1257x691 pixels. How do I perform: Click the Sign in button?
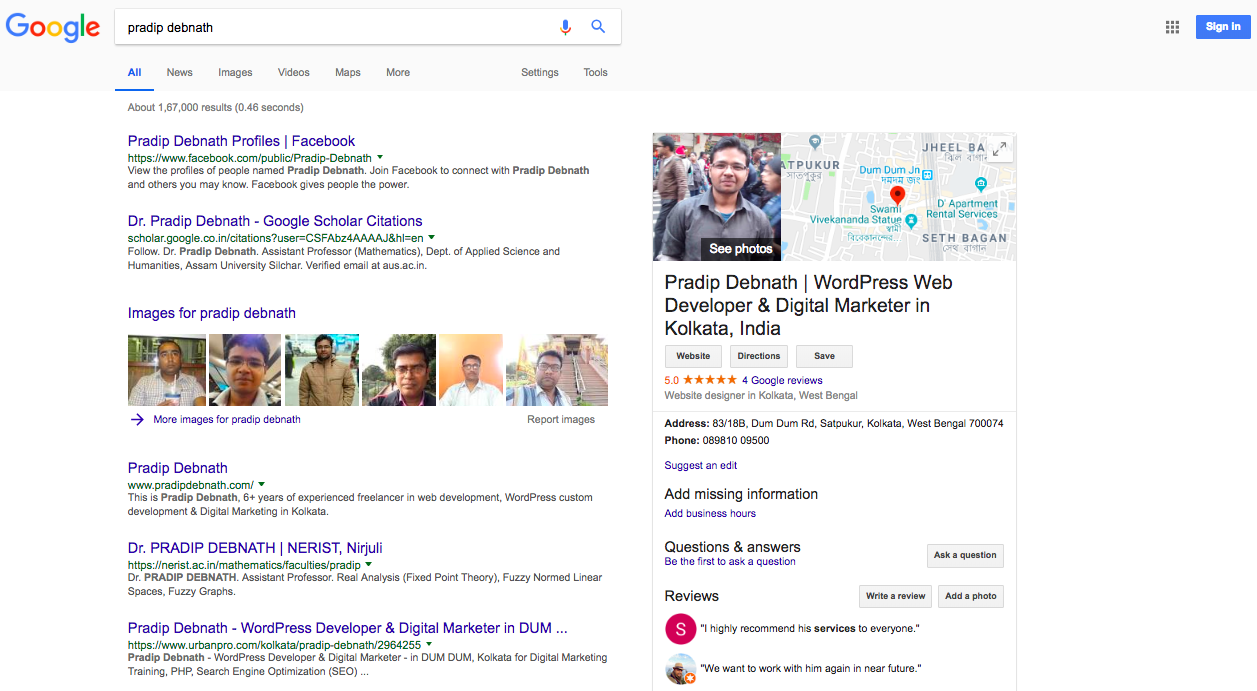point(1223,27)
